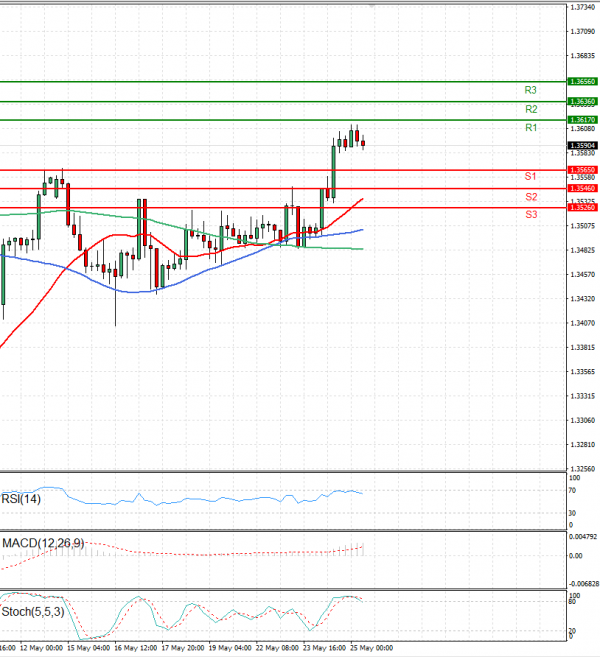600x657 pixels.
Task: Click the RSI scale level 30
Action: pyautogui.click(x=572, y=513)
